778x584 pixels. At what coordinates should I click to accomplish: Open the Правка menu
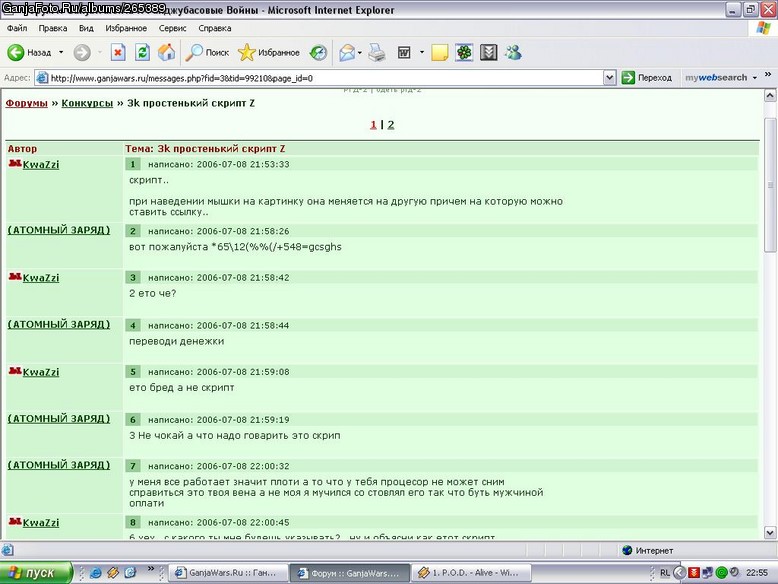53,28
